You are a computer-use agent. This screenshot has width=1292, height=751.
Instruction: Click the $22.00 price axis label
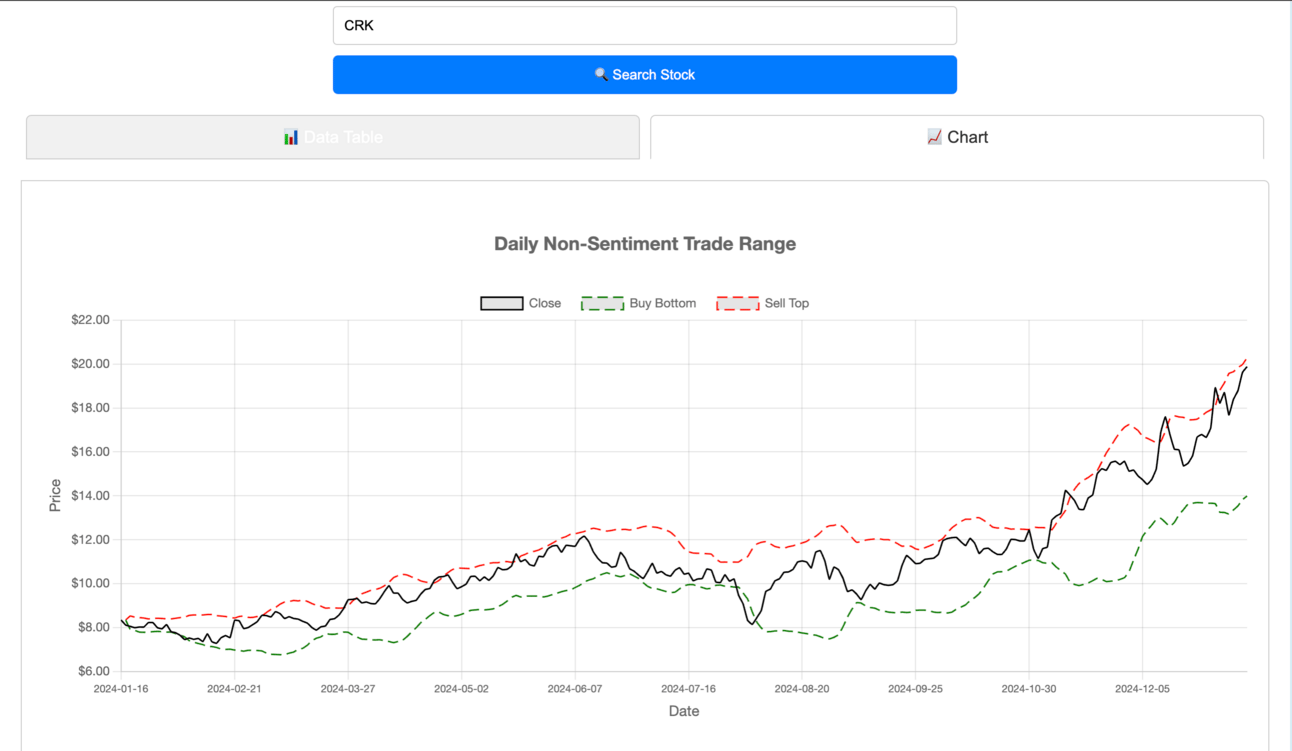pyautogui.click(x=89, y=320)
